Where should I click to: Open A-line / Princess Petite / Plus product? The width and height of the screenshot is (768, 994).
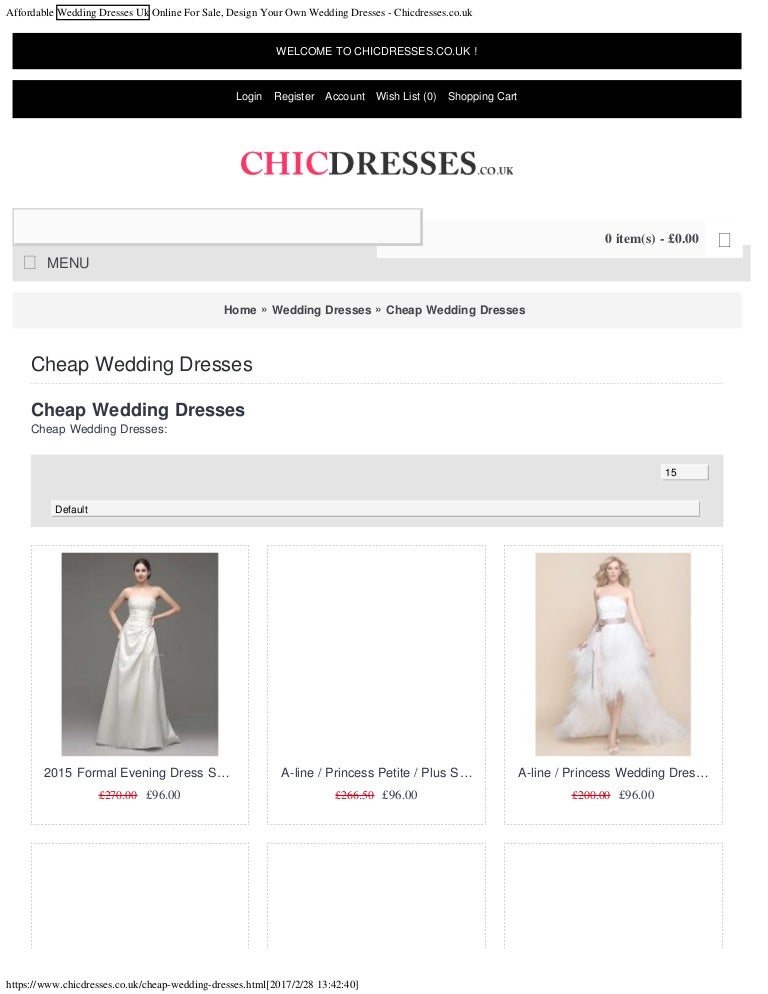click(376, 773)
